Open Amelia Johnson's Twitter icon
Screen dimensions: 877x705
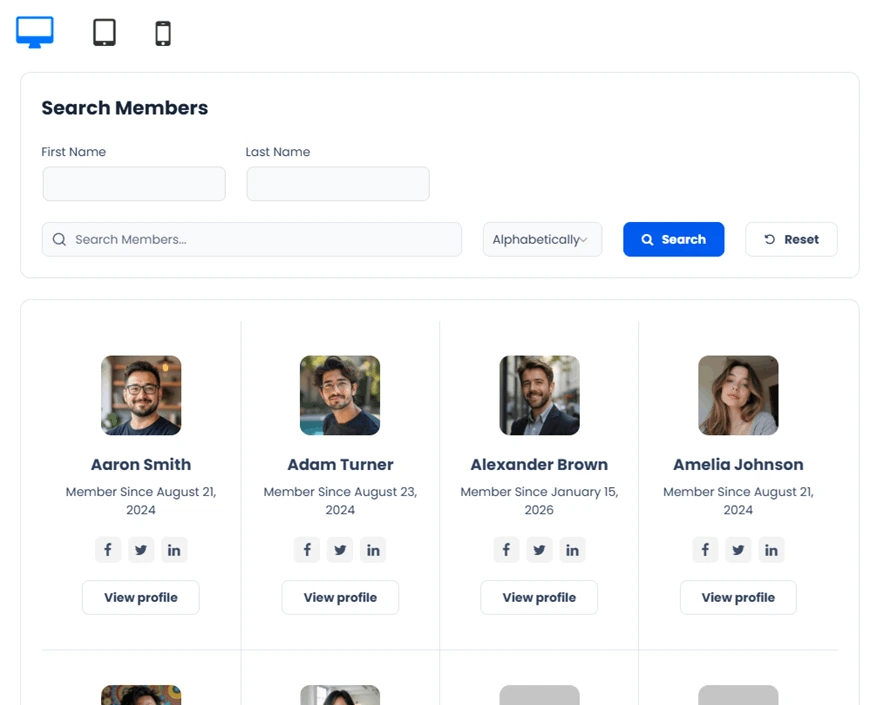[738, 550]
